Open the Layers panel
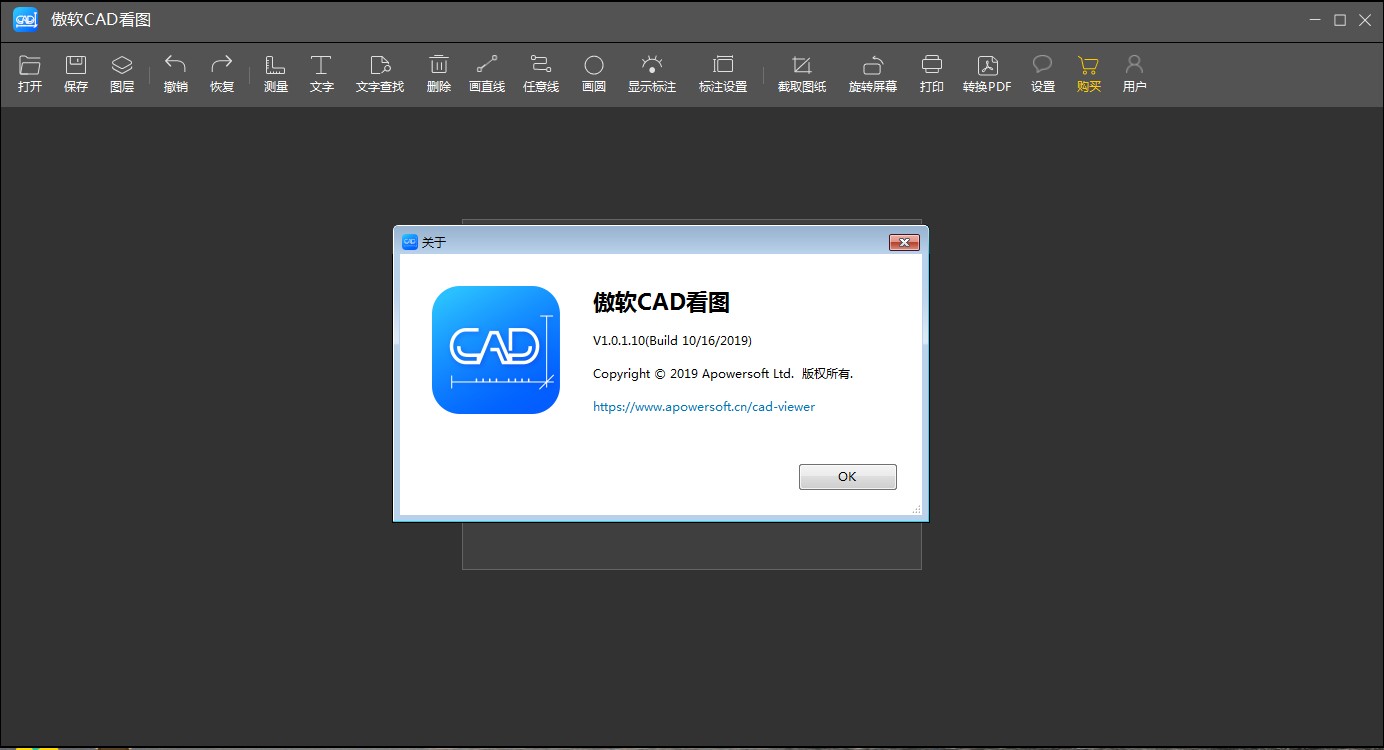The image size is (1384, 750). pyautogui.click(x=122, y=73)
